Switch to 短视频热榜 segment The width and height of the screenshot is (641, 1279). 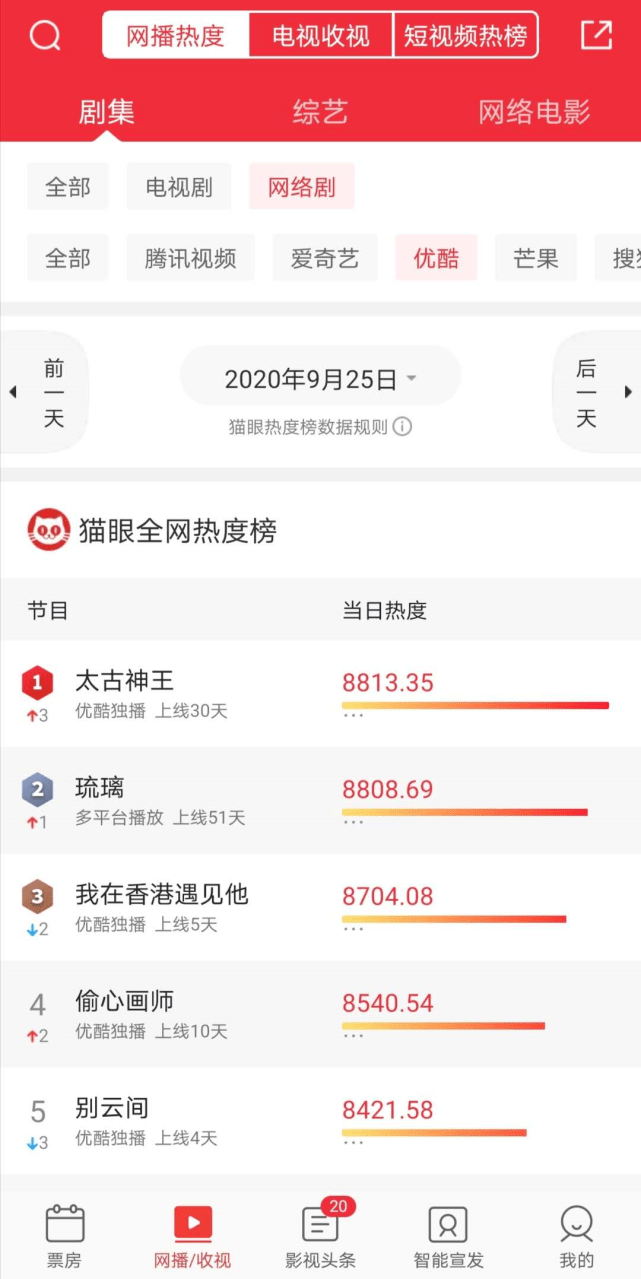(x=465, y=37)
